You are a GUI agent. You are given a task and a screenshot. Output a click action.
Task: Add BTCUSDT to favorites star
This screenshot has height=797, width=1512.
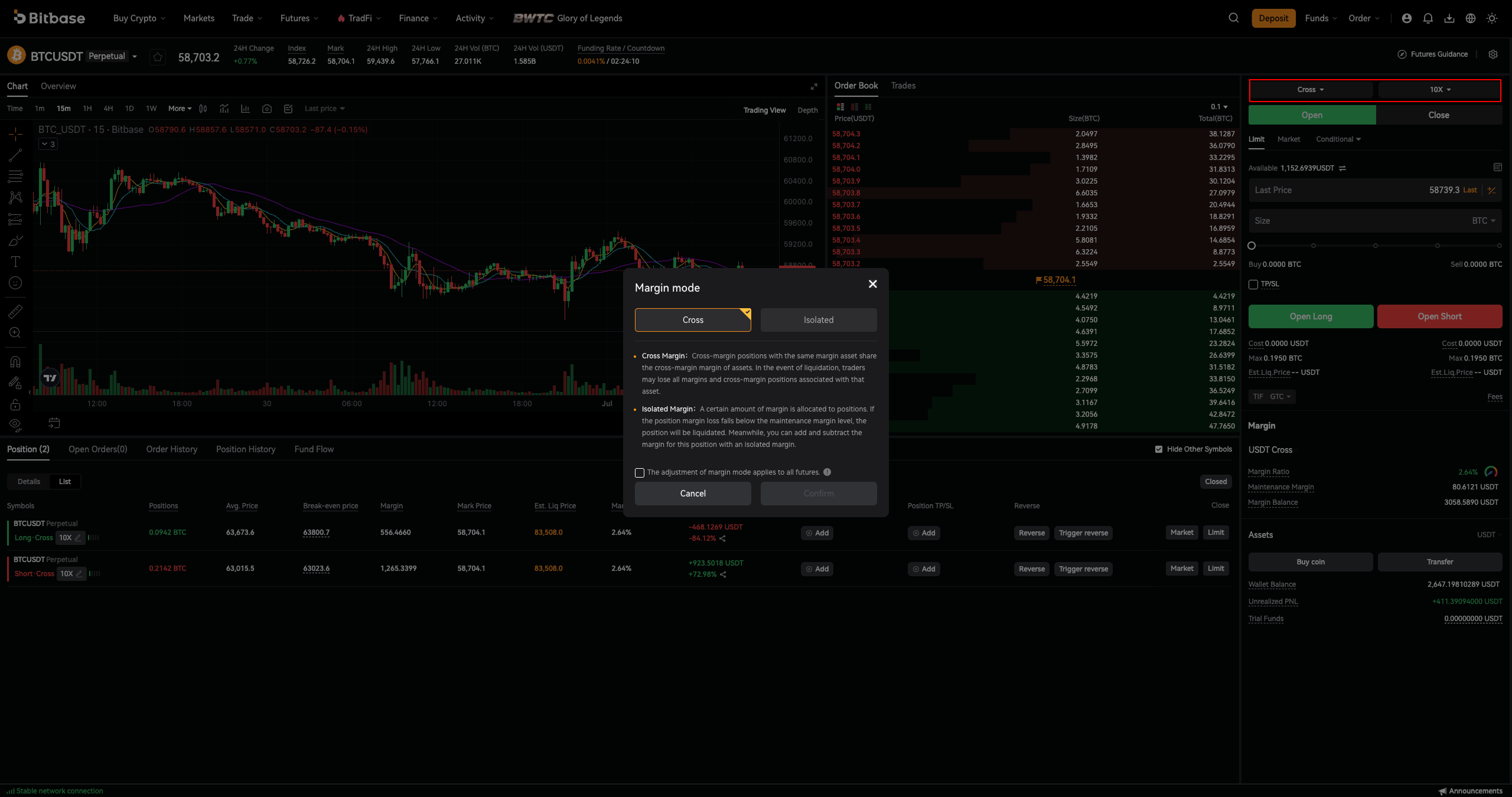pyautogui.click(x=158, y=57)
